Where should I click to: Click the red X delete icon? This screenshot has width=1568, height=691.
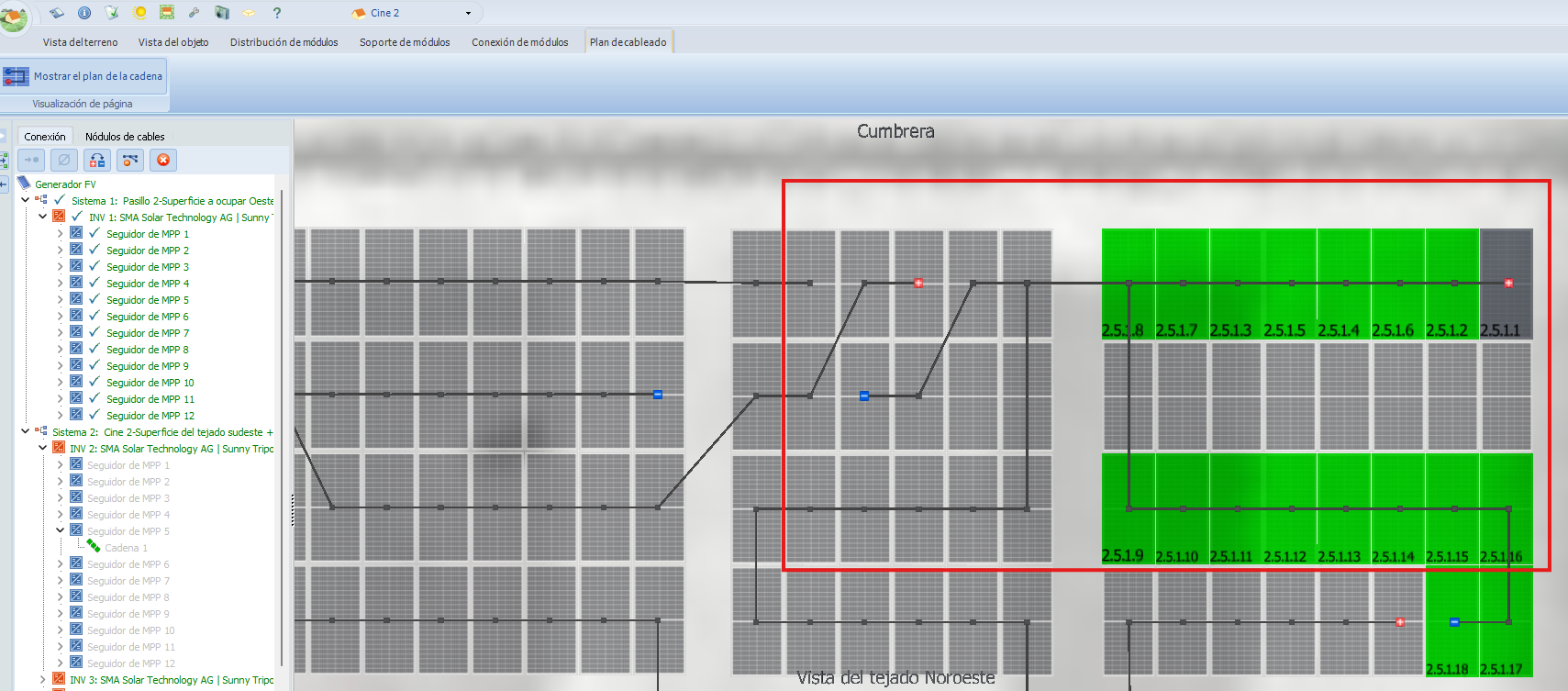click(x=163, y=160)
